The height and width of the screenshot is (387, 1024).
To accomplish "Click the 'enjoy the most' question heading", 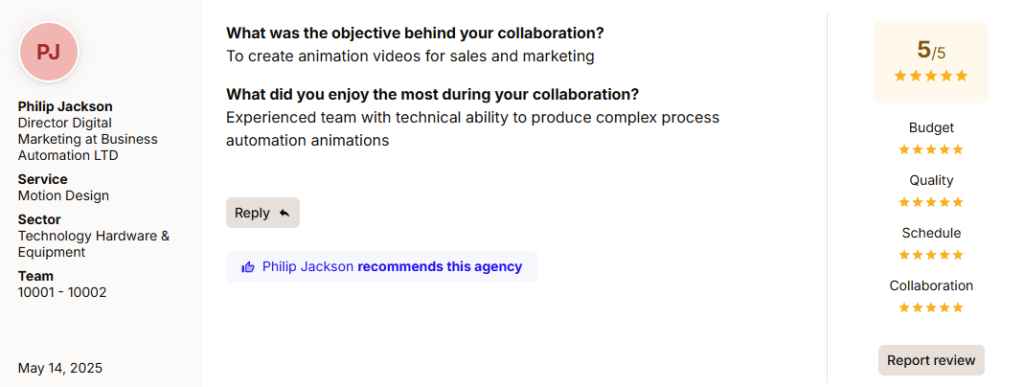I will pyautogui.click(x=432, y=95).
